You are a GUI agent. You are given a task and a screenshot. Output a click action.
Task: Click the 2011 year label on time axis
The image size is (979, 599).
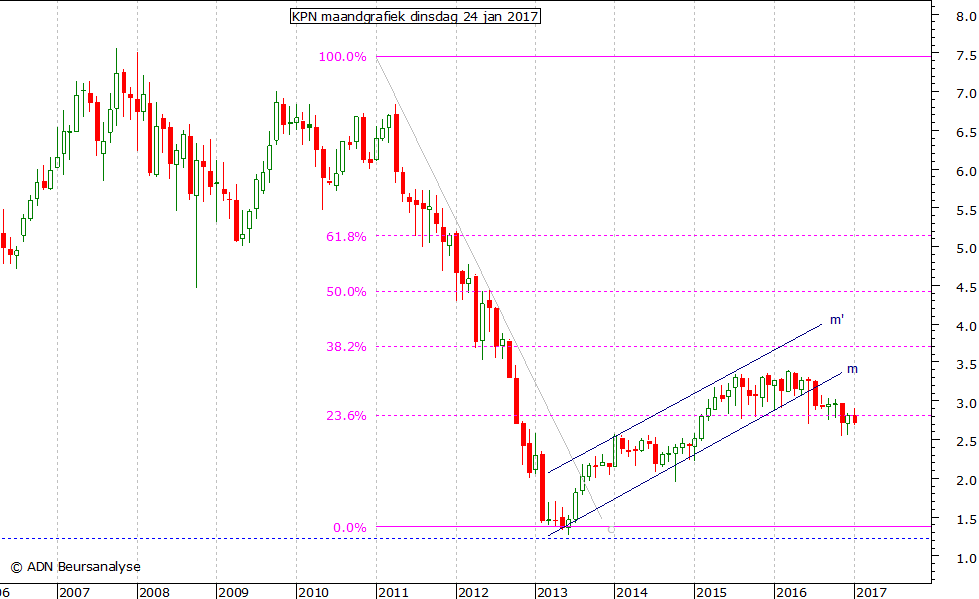coord(393,592)
